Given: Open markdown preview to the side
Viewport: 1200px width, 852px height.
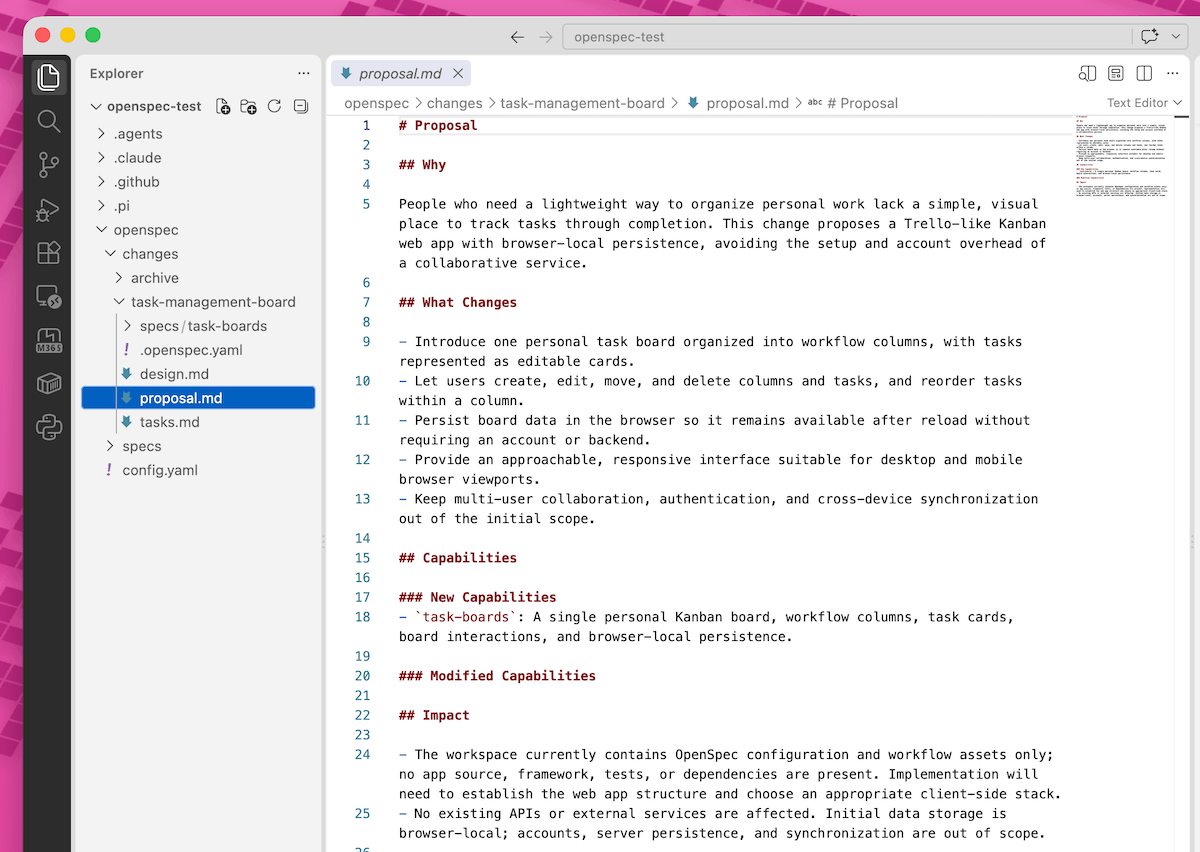Looking at the screenshot, I should coord(1087,73).
